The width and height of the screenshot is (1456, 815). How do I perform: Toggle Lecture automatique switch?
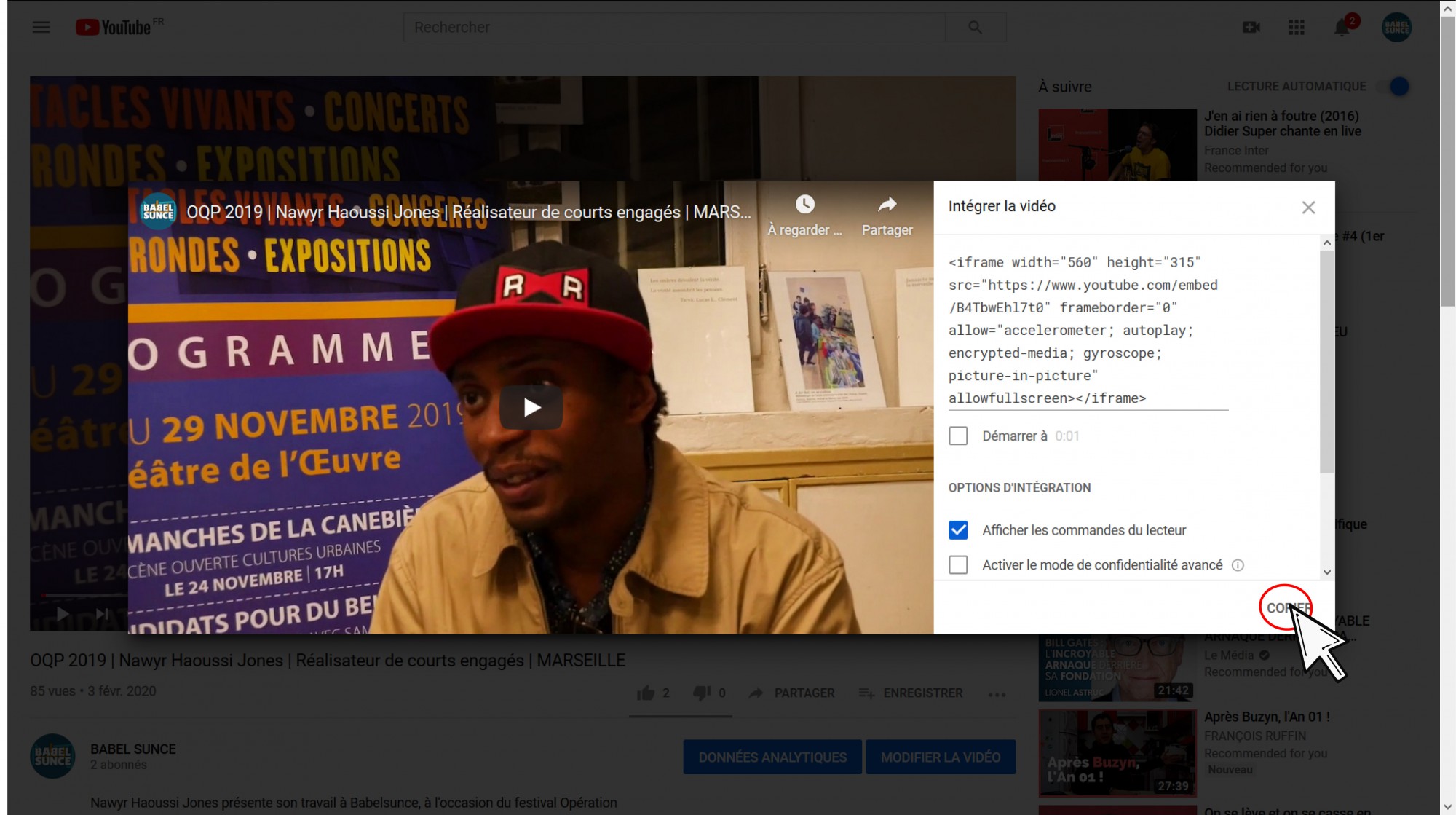pyautogui.click(x=1393, y=87)
